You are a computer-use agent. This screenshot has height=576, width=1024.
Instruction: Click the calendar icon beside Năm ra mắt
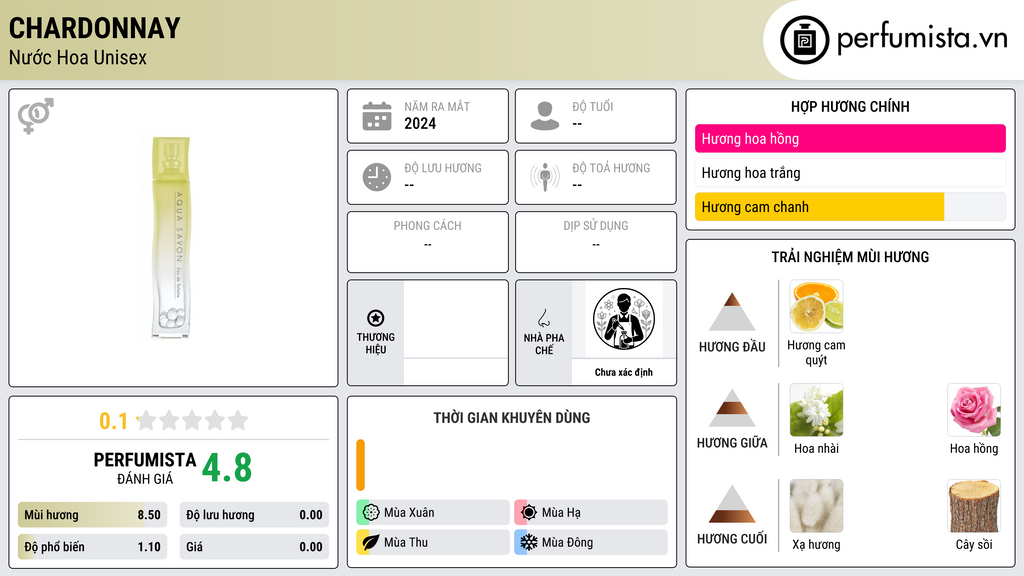(x=377, y=116)
